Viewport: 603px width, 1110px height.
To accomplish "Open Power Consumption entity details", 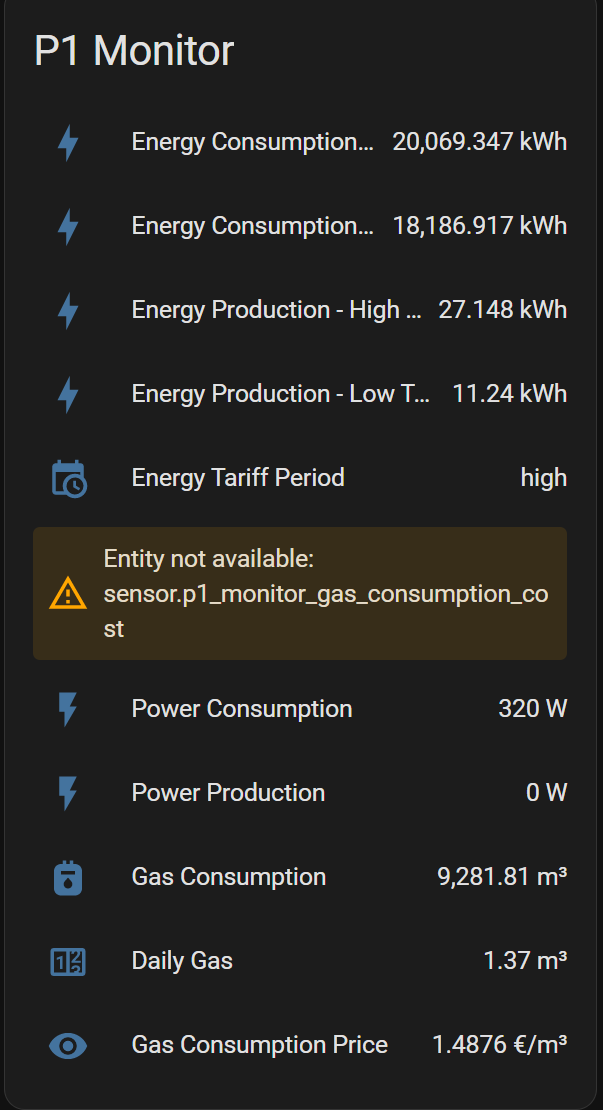I will tap(242, 709).
